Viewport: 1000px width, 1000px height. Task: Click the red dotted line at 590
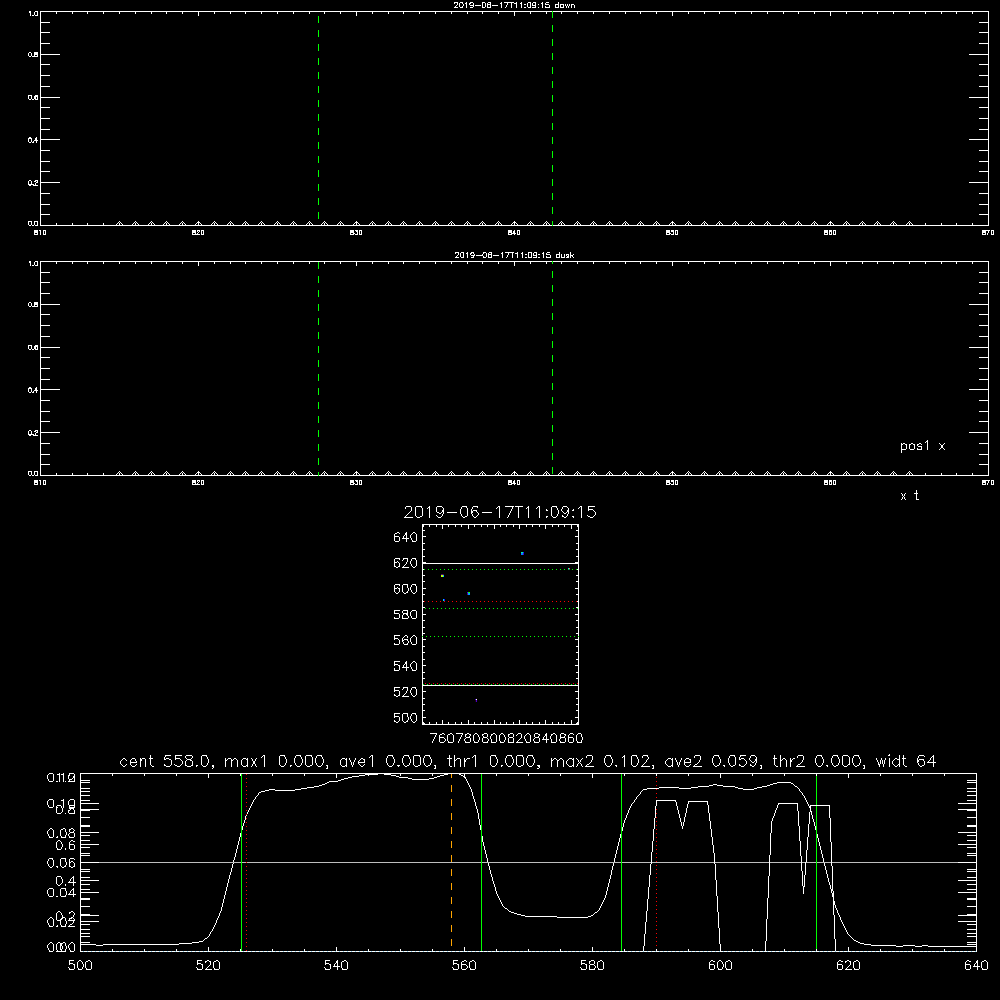(657, 861)
